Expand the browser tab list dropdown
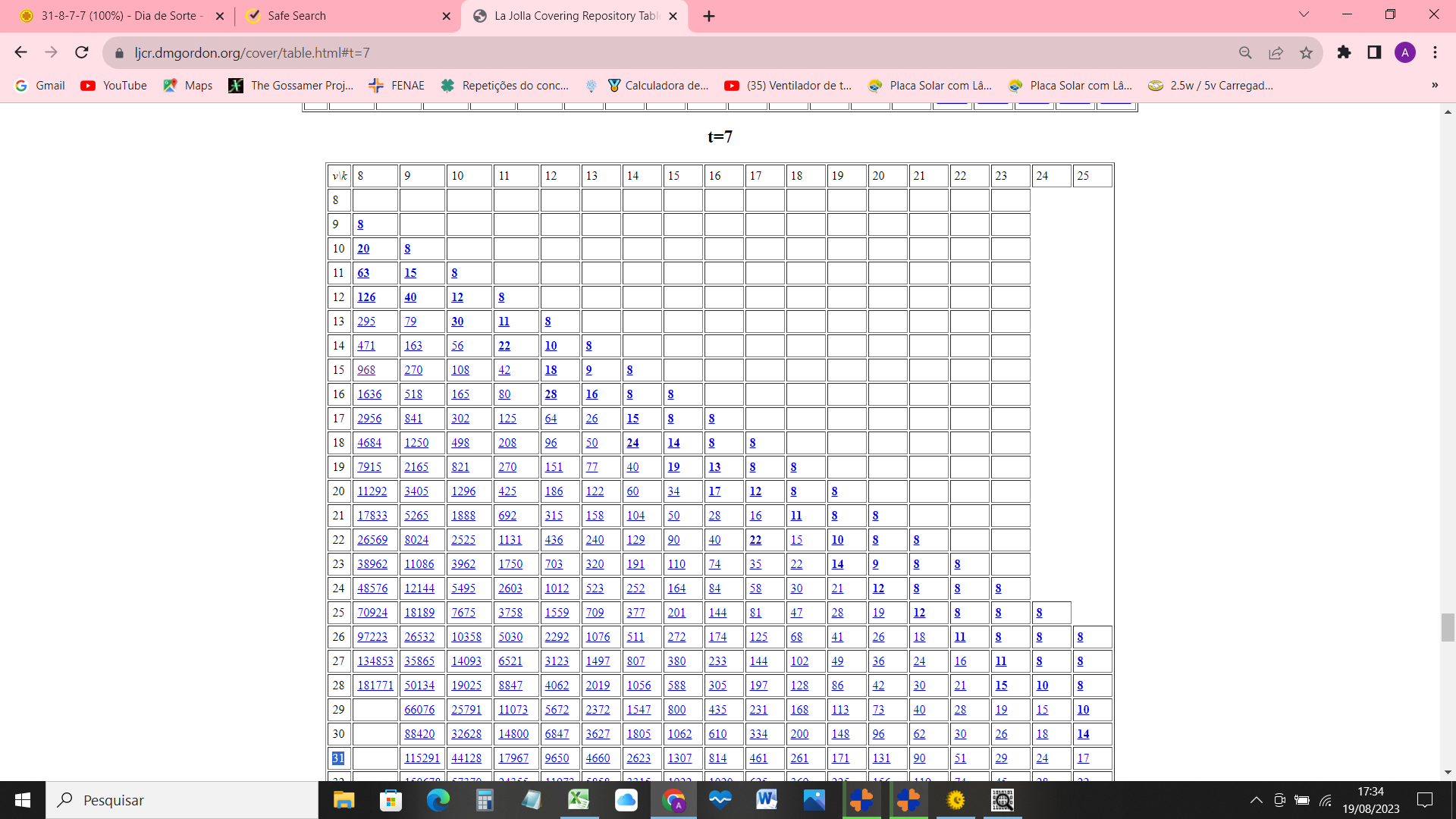 click(1304, 15)
